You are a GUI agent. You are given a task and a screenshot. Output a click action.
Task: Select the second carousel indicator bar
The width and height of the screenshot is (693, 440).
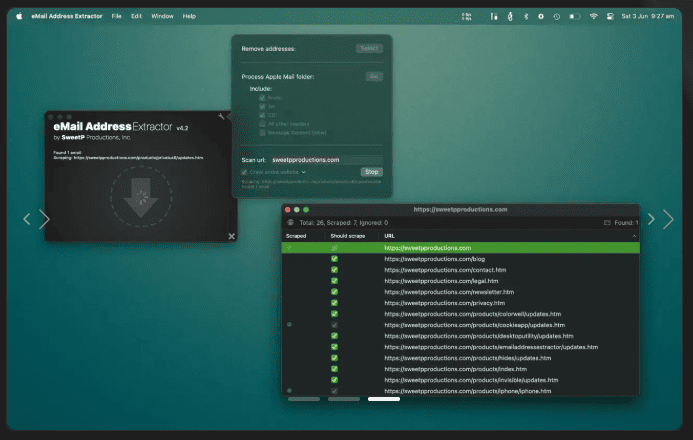344,399
